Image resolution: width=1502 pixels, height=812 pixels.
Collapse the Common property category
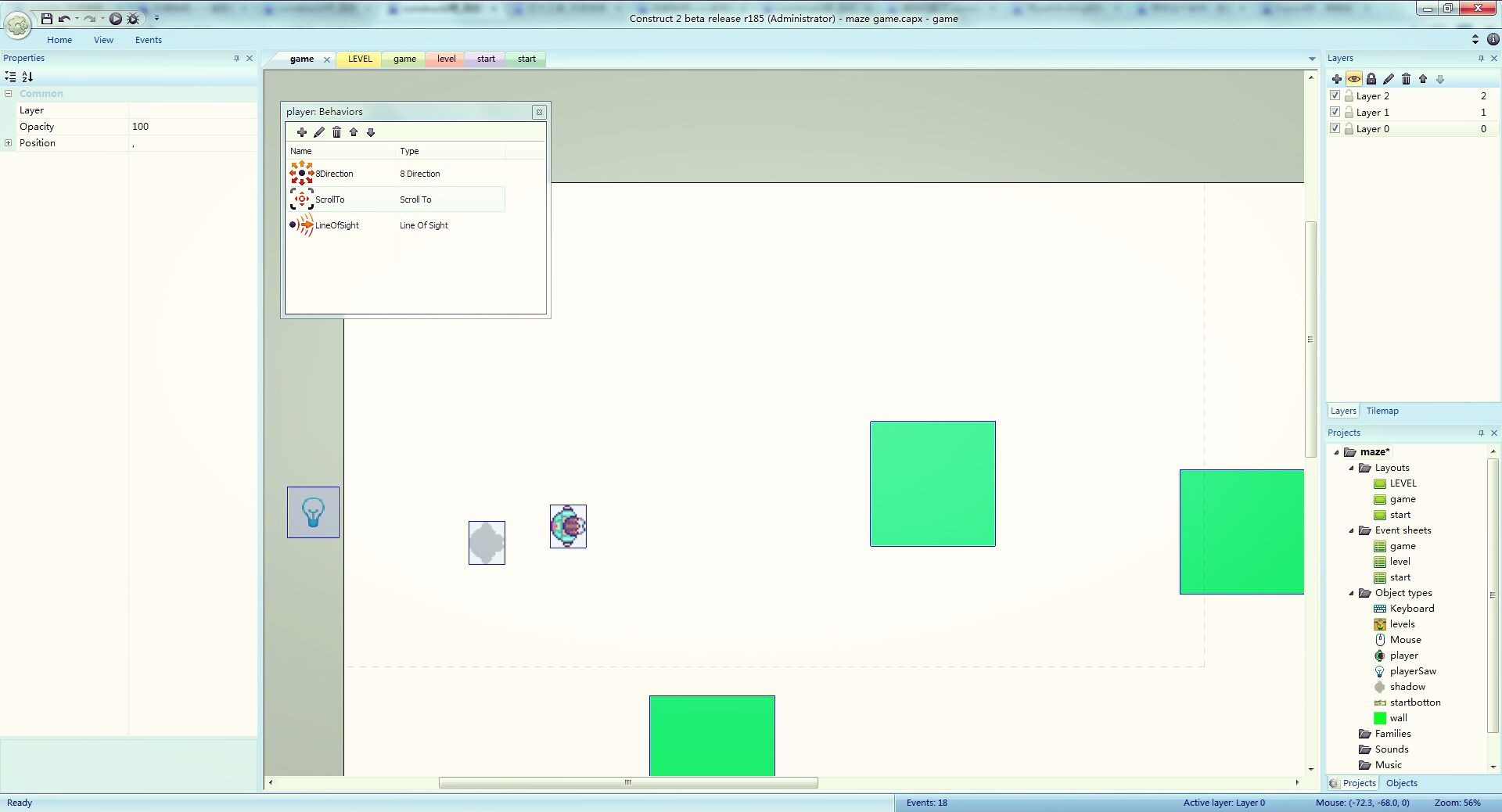[9, 94]
